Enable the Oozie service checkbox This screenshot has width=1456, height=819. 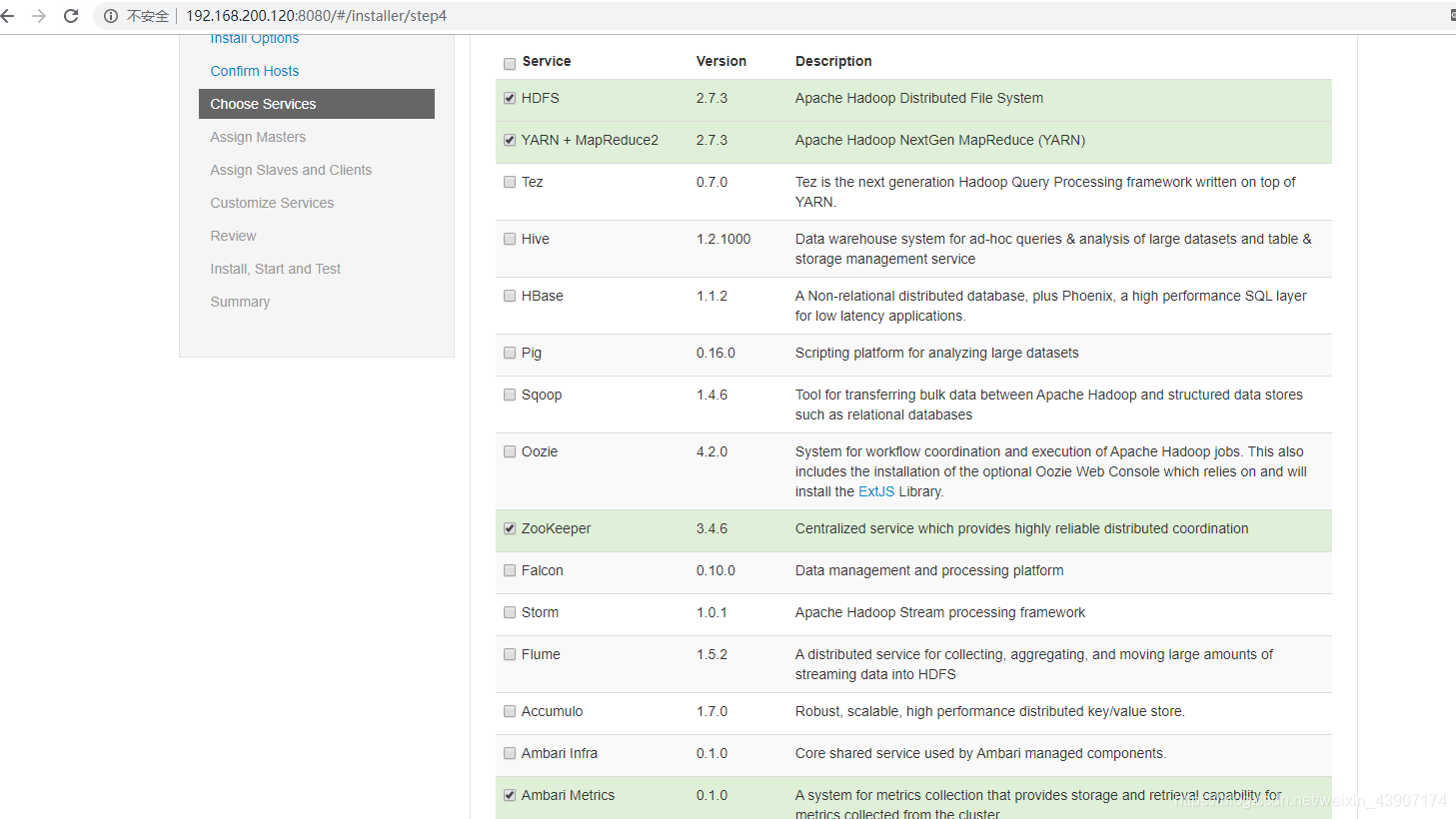[x=510, y=451]
